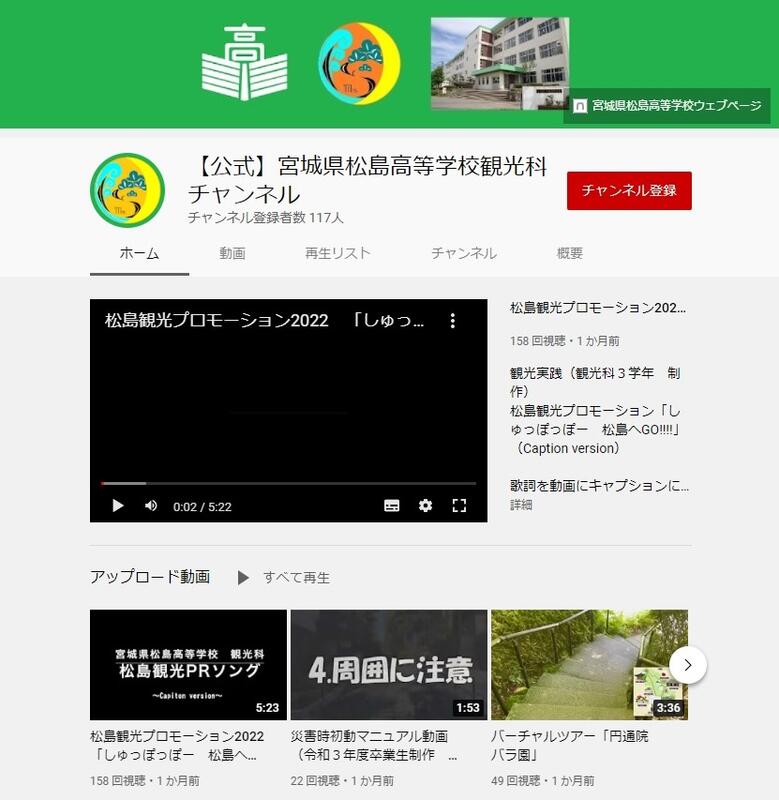The width and height of the screenshot is (779, 800).
Task: Subscribe with the チャンネル登録 button
Action: tap(629, 190)
